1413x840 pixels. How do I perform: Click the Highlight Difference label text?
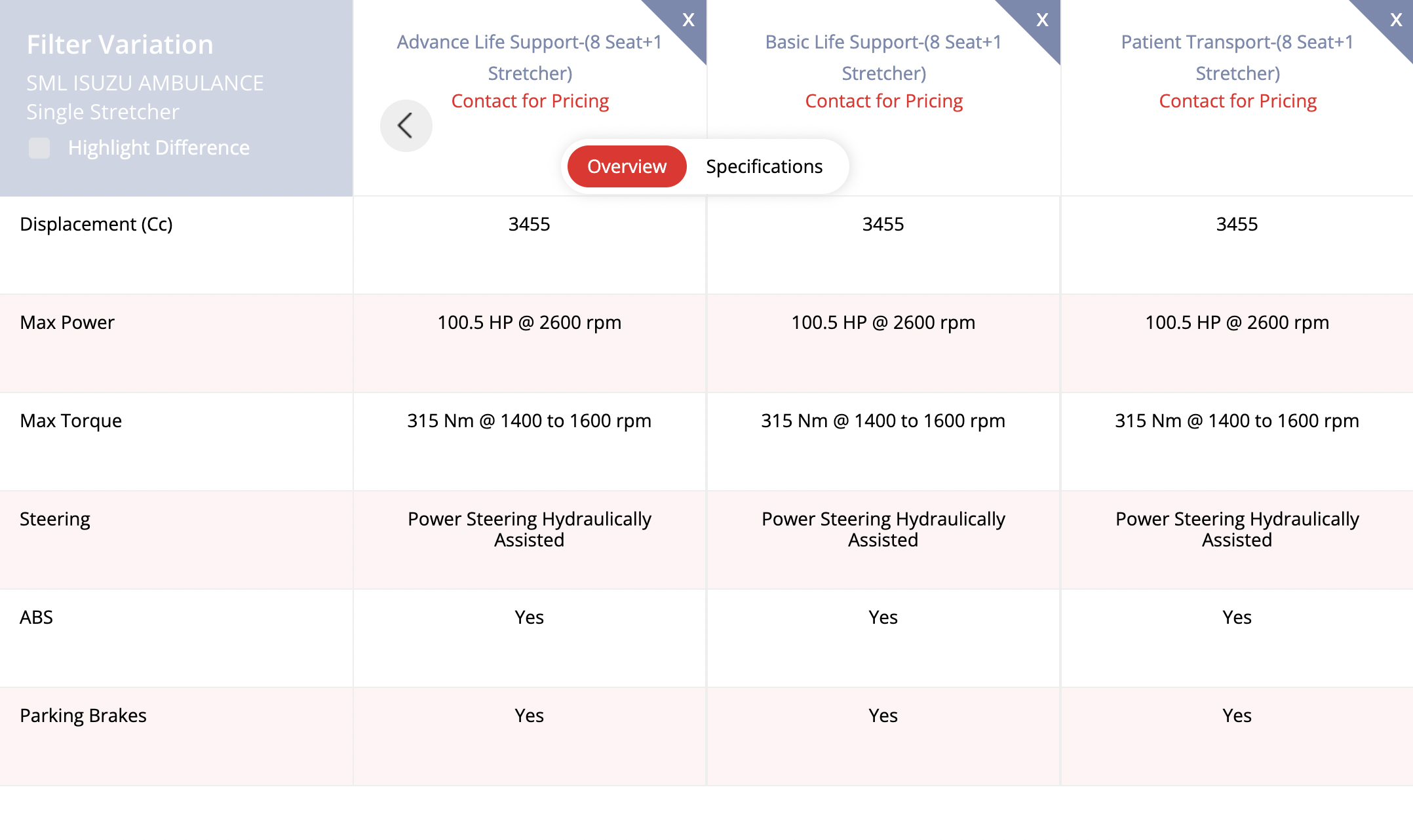coord(159,148)
